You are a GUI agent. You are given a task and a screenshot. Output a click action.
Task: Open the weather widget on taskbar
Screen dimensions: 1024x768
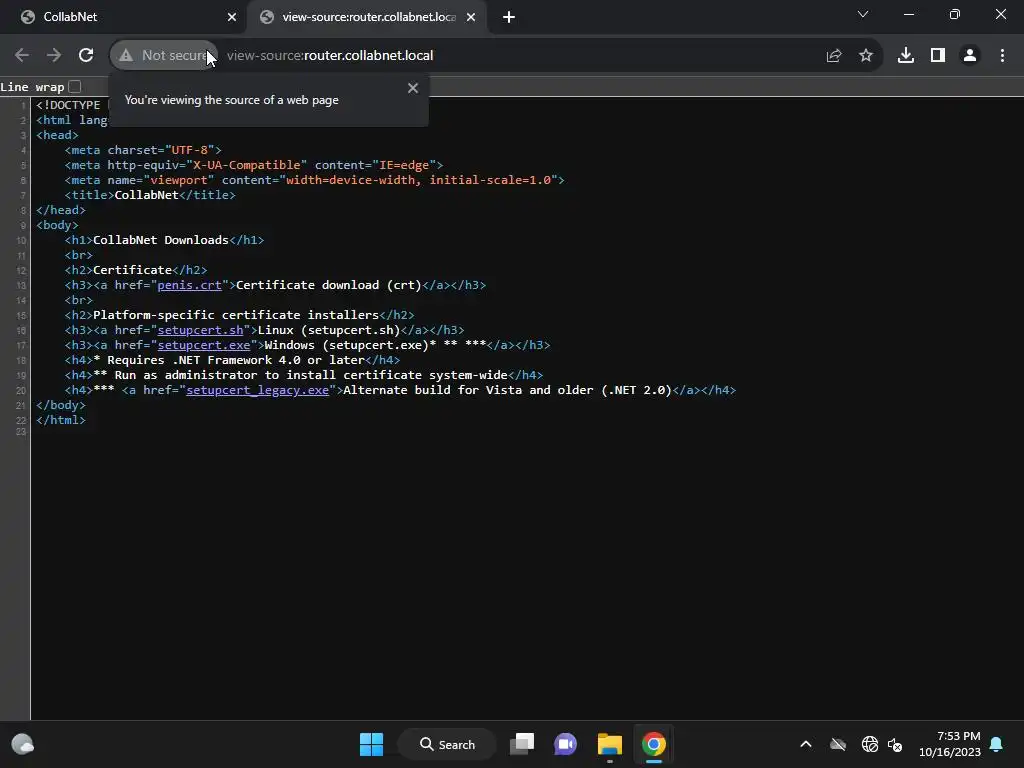(x=23, y=744)
